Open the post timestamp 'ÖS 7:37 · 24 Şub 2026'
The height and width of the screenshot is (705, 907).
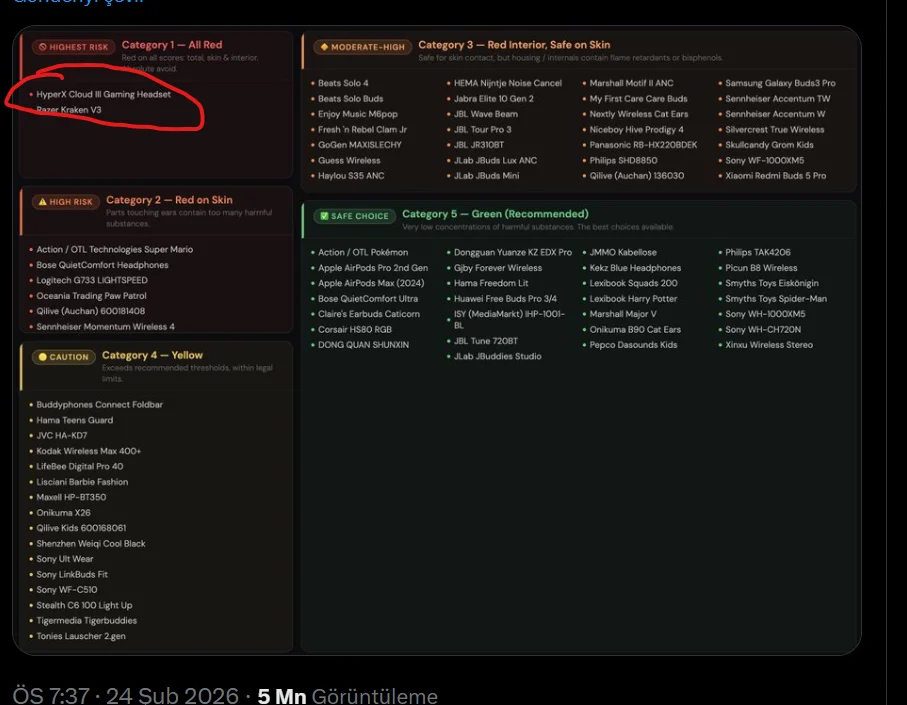[126, 695]
